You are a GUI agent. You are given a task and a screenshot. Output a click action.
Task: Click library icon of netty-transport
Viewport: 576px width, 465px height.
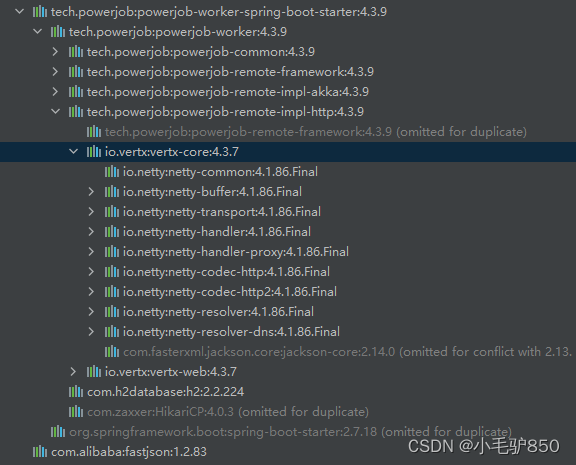pos(112,212)
